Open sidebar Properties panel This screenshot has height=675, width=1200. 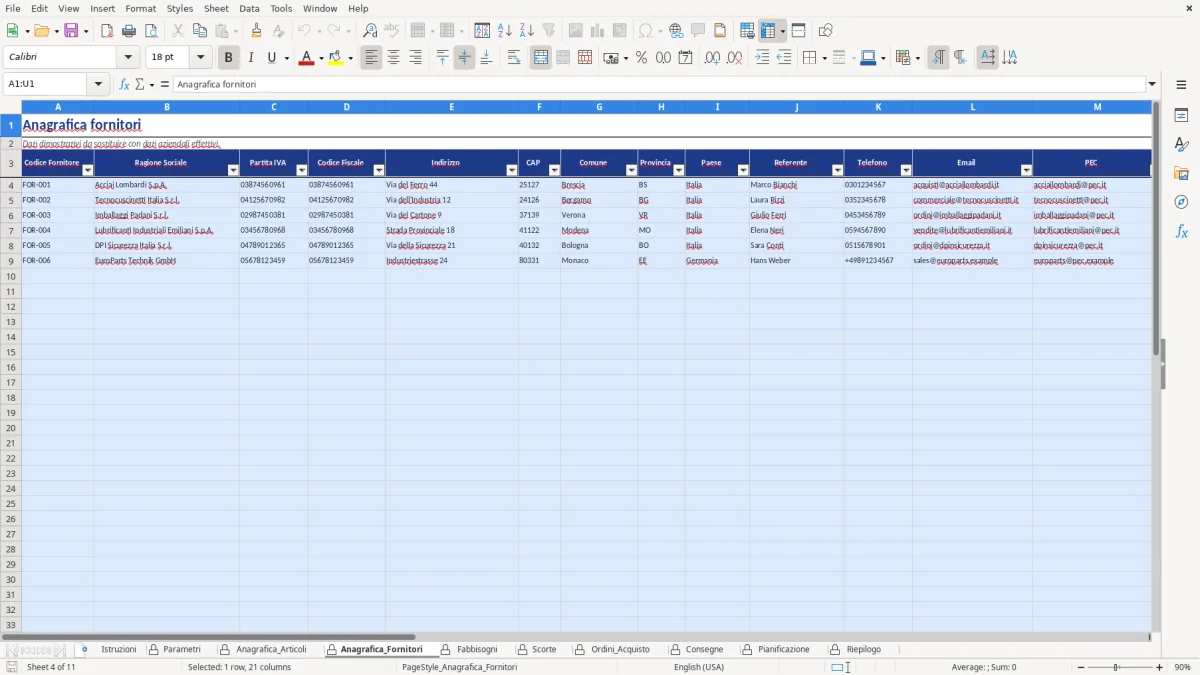coord(1181,116)
